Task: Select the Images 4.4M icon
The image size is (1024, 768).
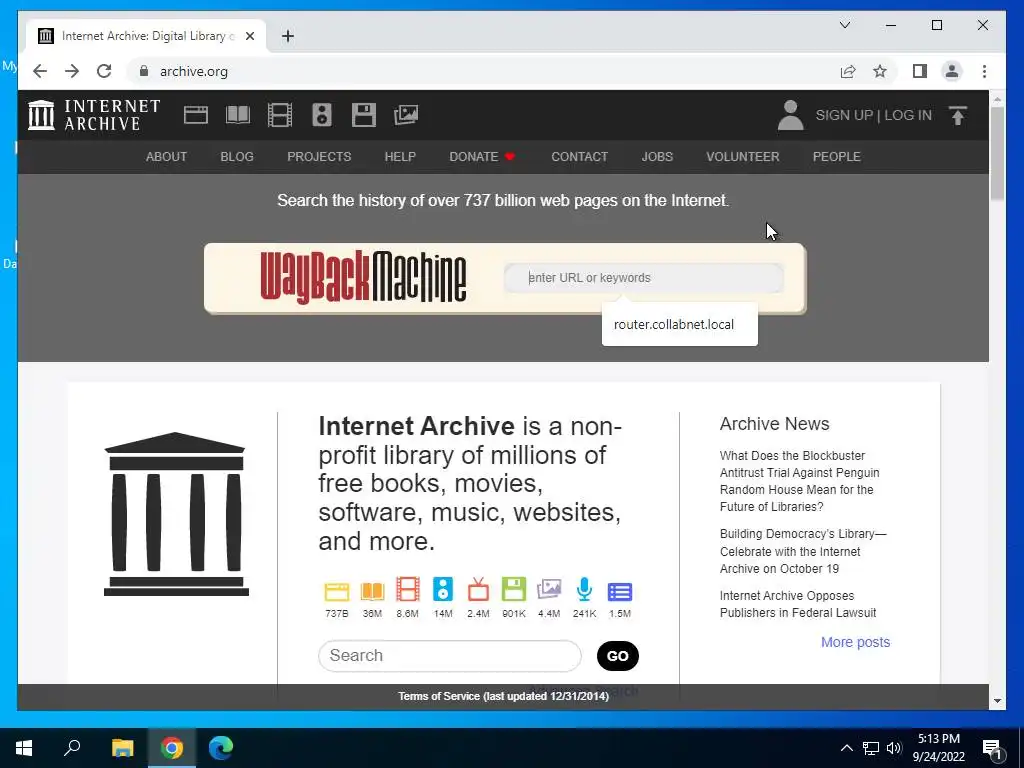Action: point(549,589)
